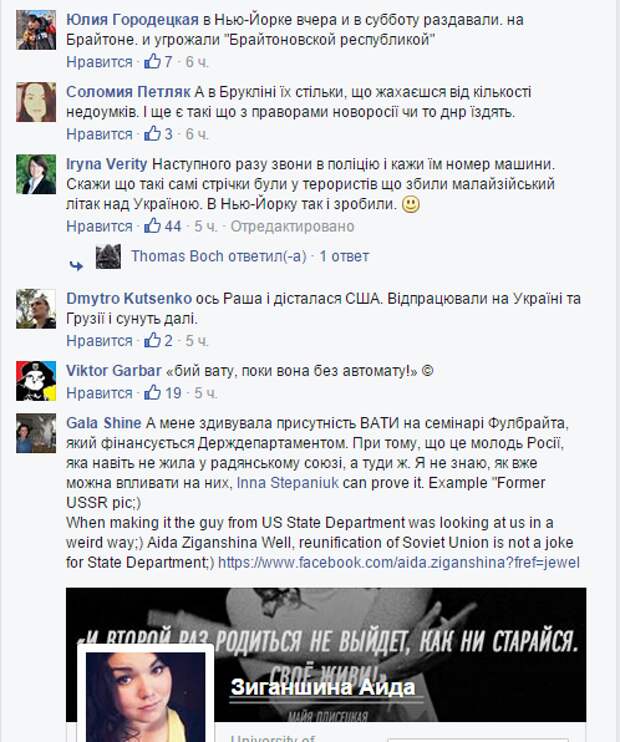
Task: Open Viktor Garbar's pirate avatar
Action: 36,381
